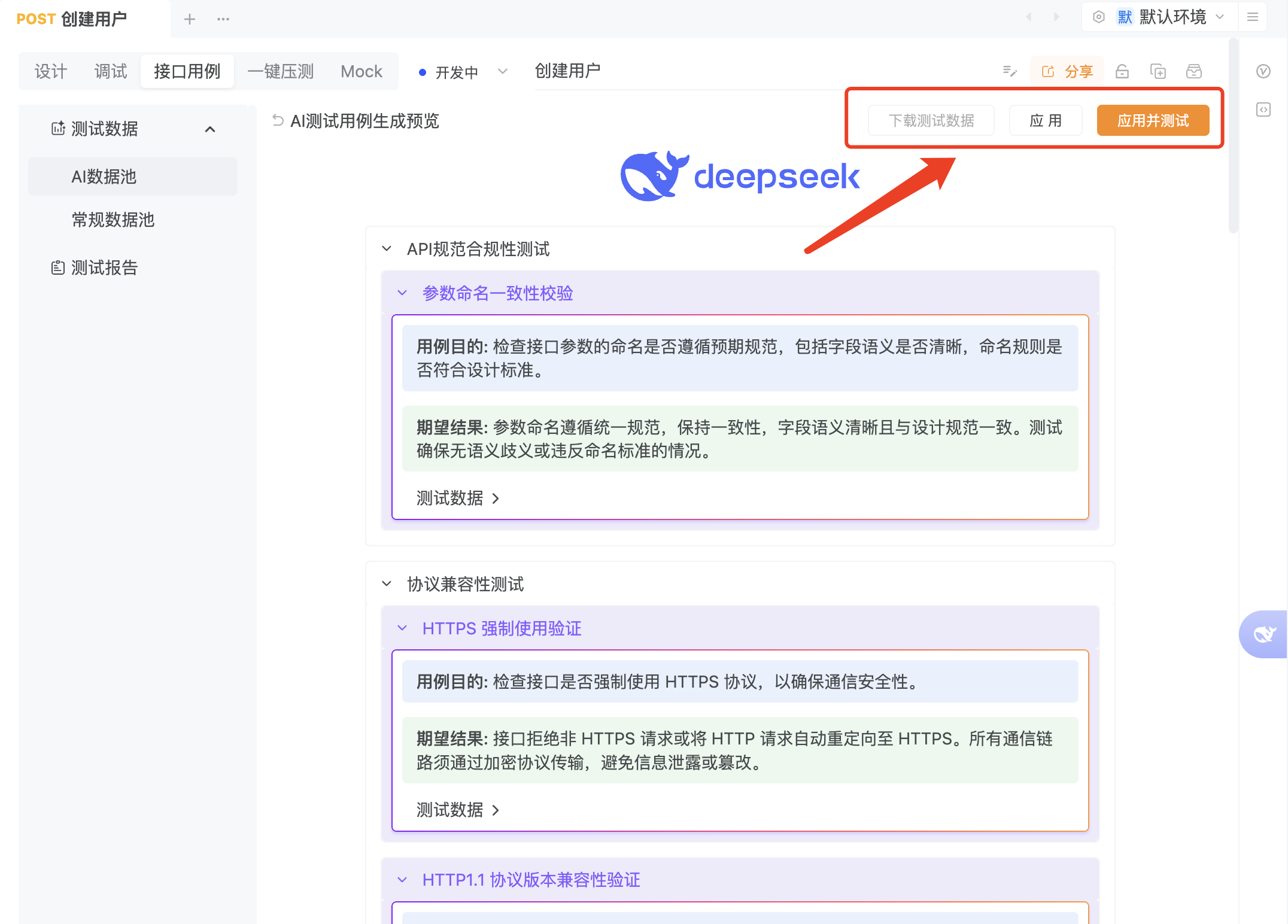Go back via the AI测试用例生成预览 return arrow
Image resolution: width=1288 pixels, height=924 pixels.
(278, 120)
